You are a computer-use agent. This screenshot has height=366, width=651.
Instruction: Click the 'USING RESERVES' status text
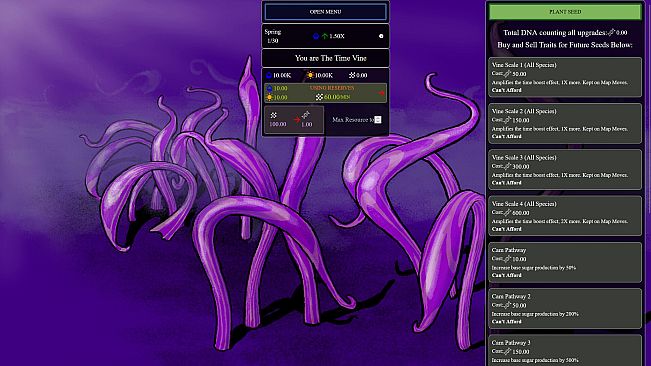(x=332, y=88)
